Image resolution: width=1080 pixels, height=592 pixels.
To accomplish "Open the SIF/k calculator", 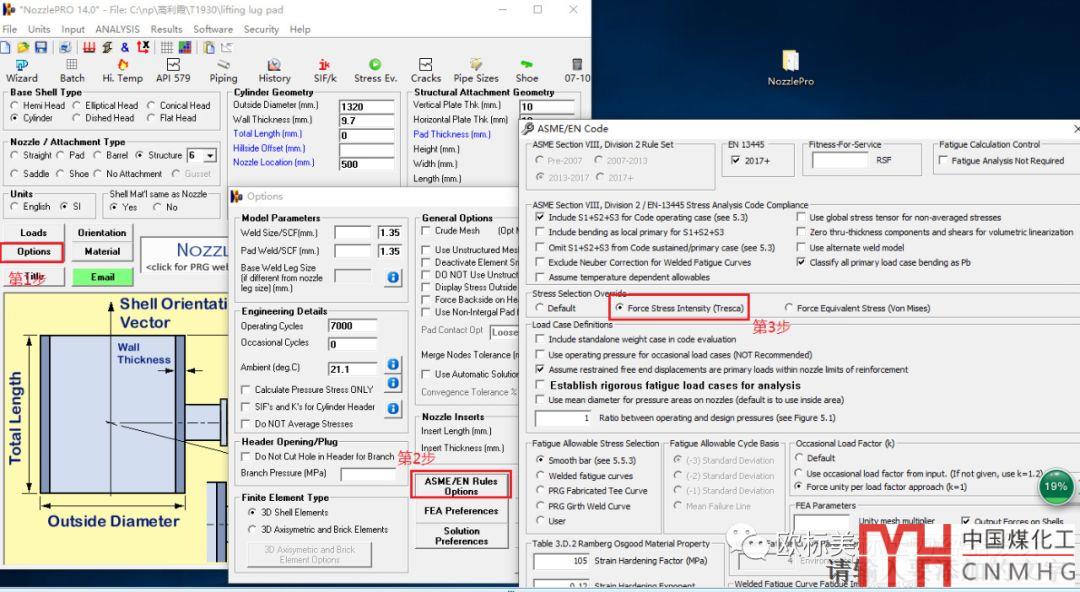I will click(x=324, y=70).
